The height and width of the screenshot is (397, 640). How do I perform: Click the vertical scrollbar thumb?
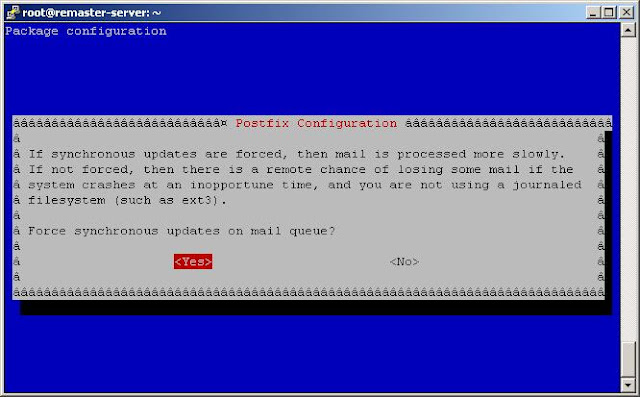628,359
